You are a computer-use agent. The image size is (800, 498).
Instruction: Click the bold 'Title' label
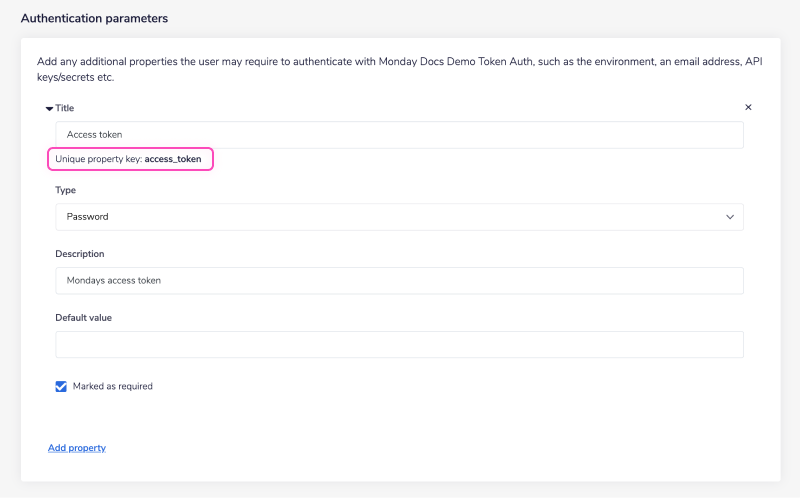65,108
